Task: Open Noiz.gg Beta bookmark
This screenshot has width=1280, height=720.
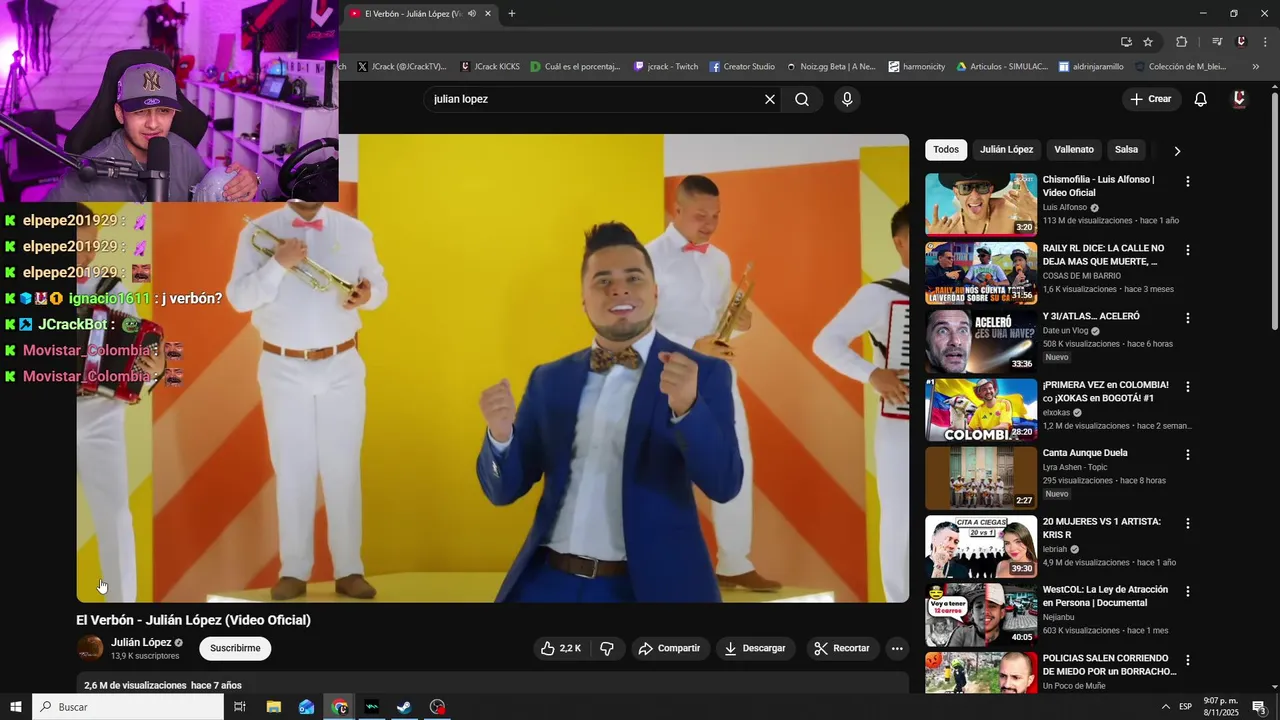Action: [830, 67]
